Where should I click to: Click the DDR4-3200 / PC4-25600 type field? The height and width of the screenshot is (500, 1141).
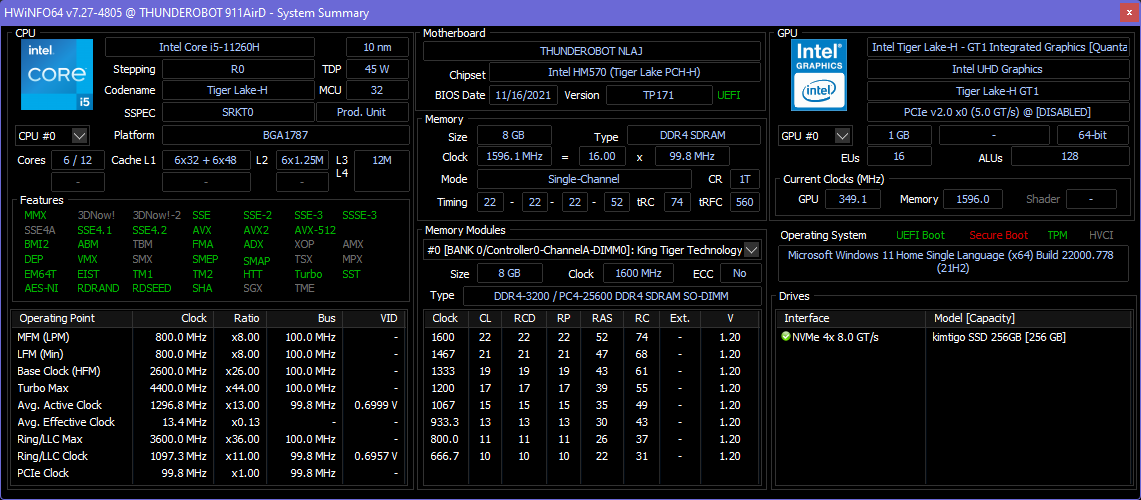pos(612,296)
